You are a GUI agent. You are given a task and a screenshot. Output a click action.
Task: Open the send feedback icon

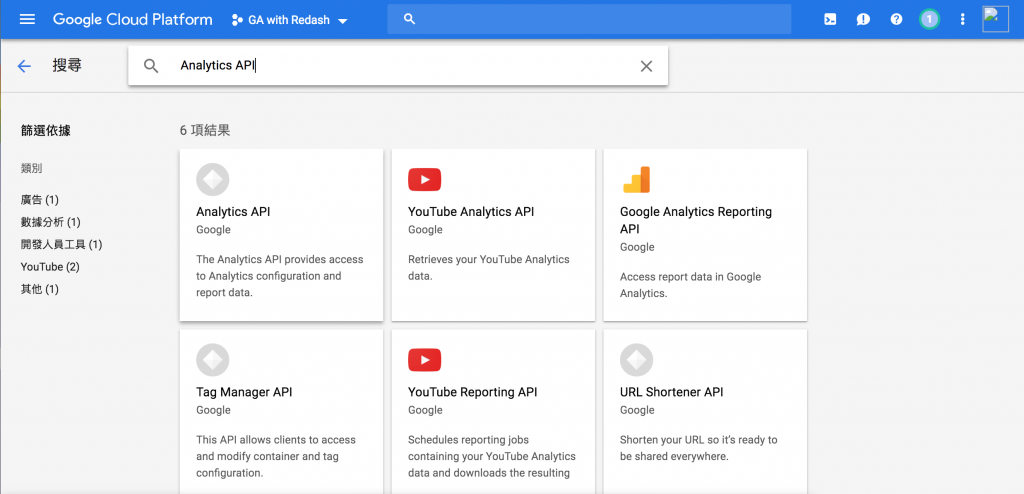(x=863, y=19)
